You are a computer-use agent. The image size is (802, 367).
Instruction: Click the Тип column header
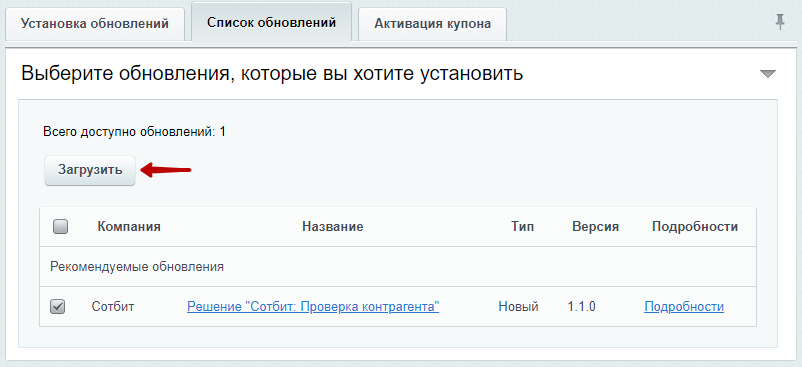click(x=522, y=226)
